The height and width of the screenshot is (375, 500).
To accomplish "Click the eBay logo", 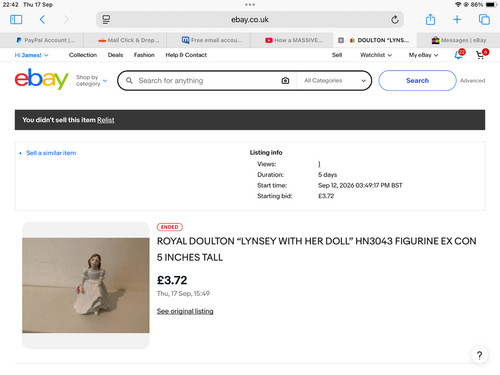I will (x=41, y=79).
